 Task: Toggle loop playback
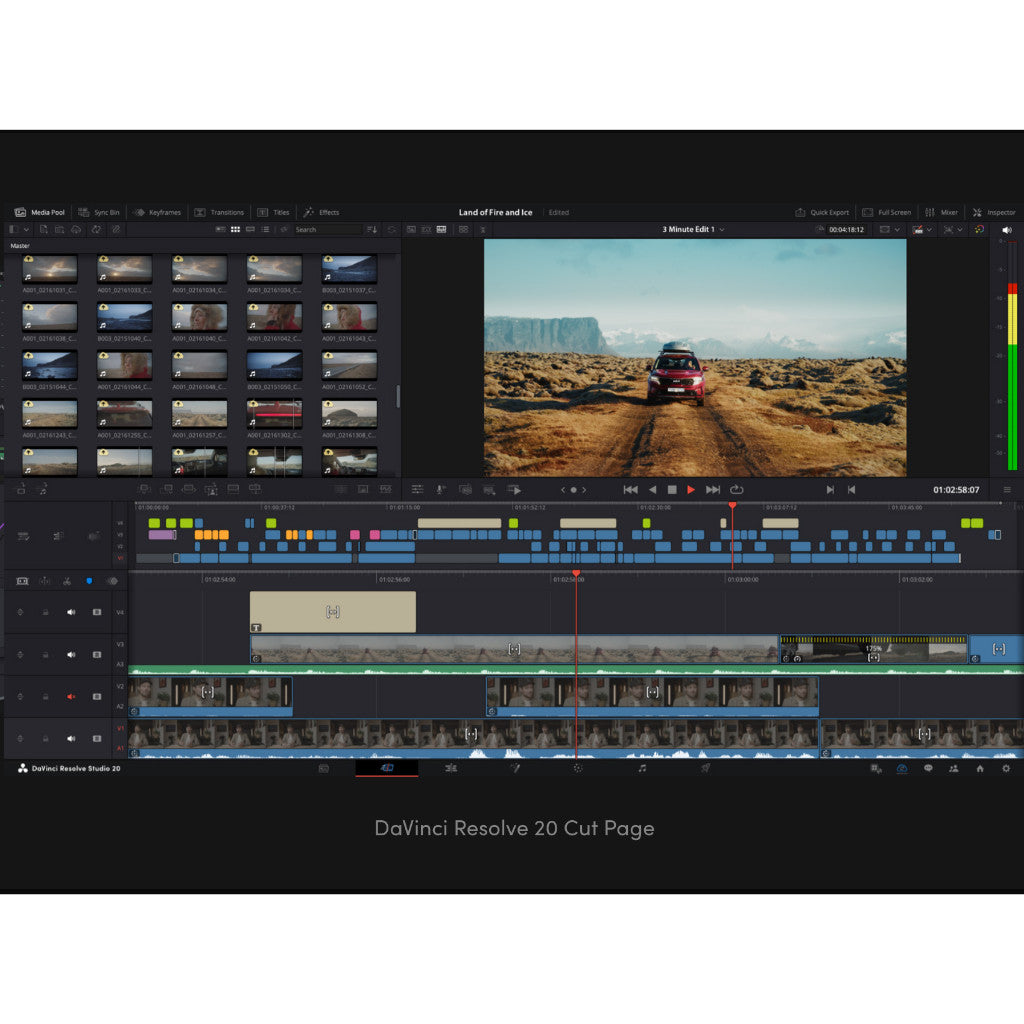click(x=737, y=489)
